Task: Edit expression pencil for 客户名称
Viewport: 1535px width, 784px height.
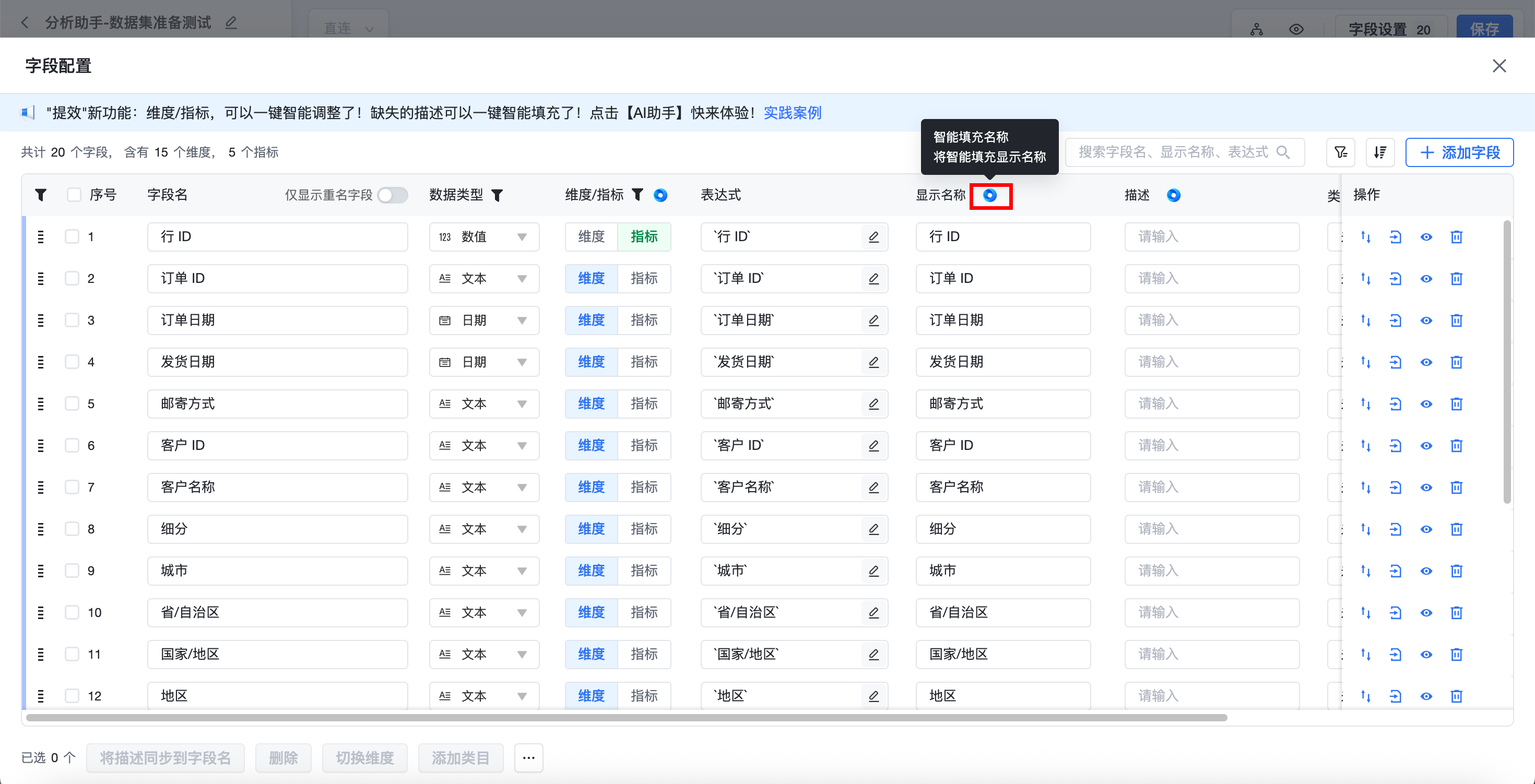Action: coord(873,488)
